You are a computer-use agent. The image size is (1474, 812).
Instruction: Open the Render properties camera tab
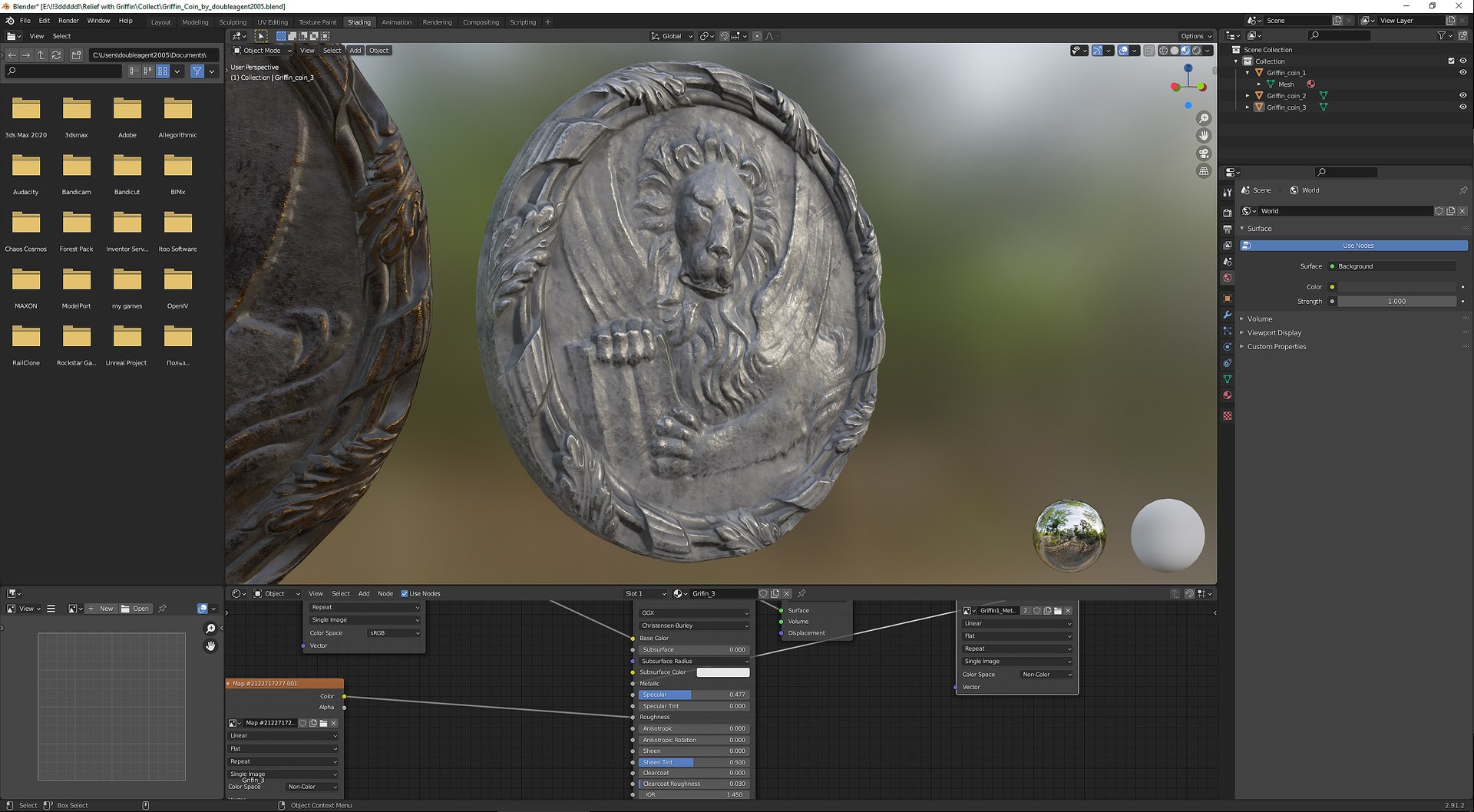coord(1228,213)
